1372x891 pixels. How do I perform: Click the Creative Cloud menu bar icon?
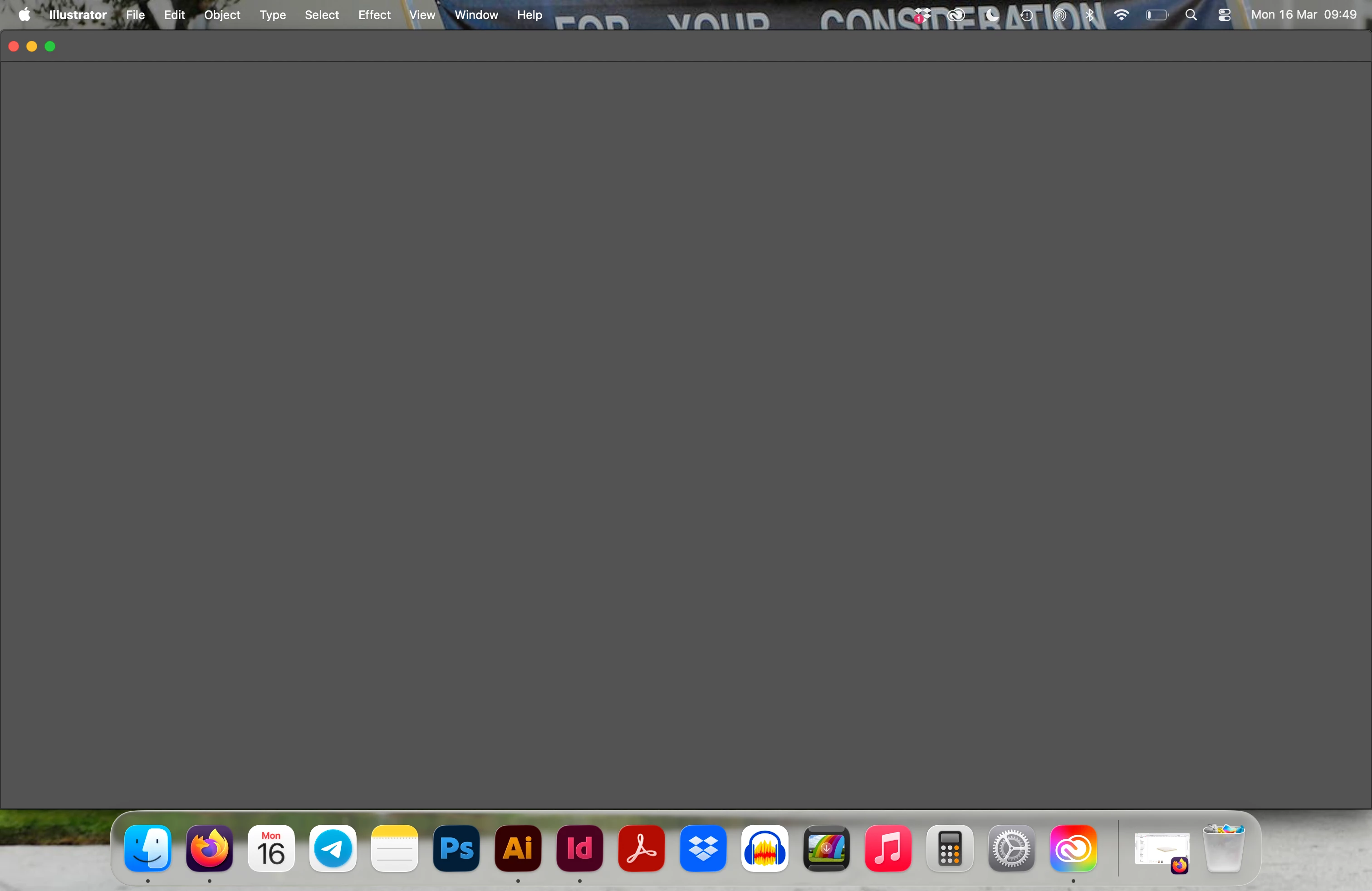click(x=956, y=15)
